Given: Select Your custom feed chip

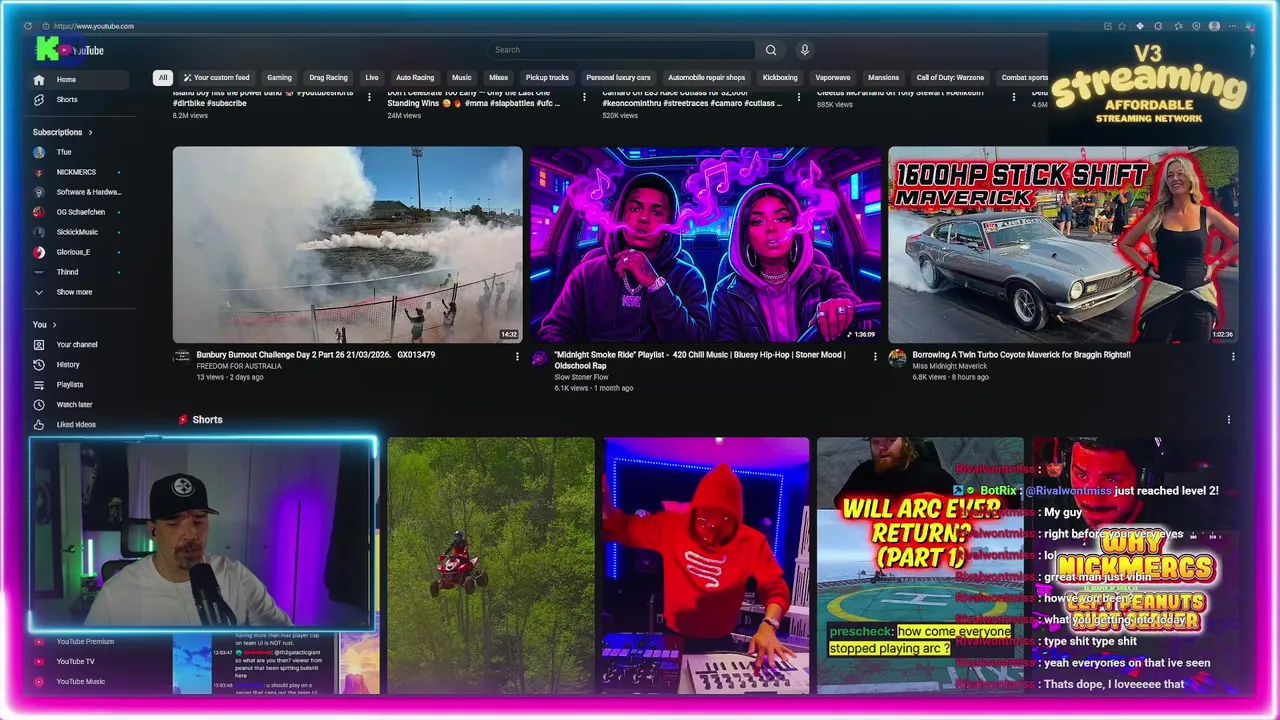Looking at the screenshot, I should pyautogui.click(x=216, y=78).
